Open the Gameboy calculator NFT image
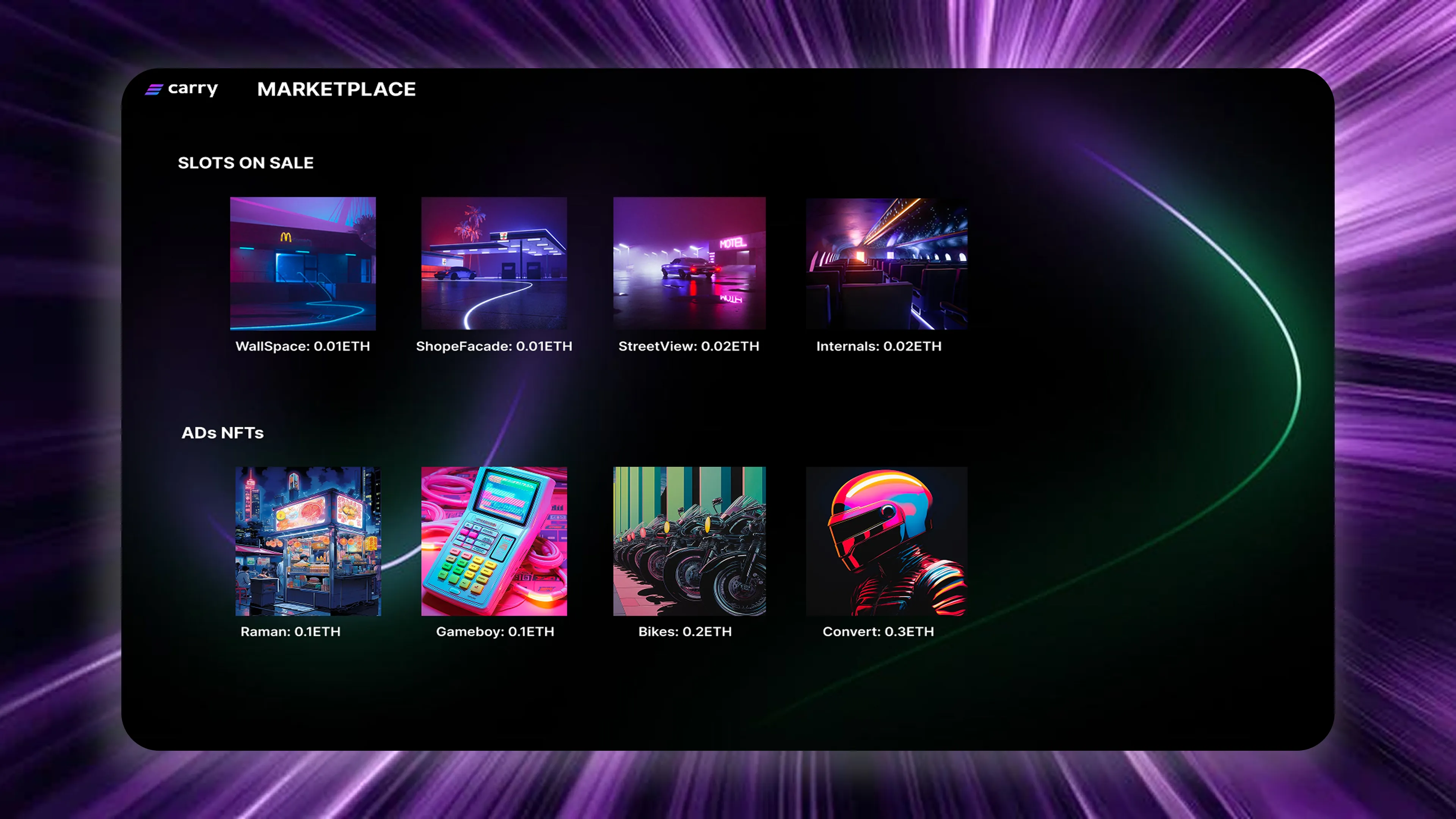The image size is (1456, 819). [494, 541]
